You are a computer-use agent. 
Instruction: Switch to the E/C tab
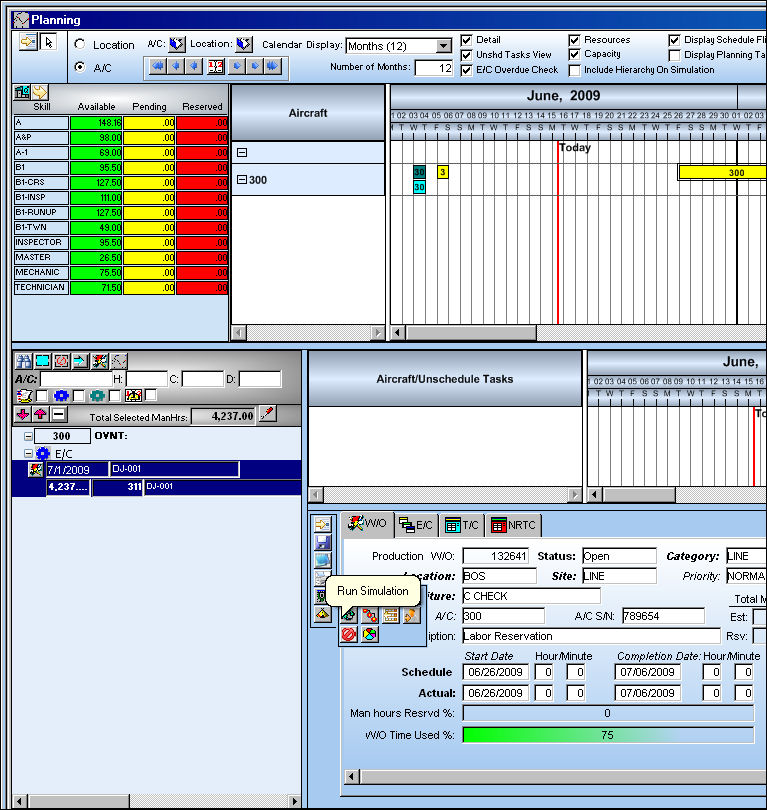coord(417,525)
